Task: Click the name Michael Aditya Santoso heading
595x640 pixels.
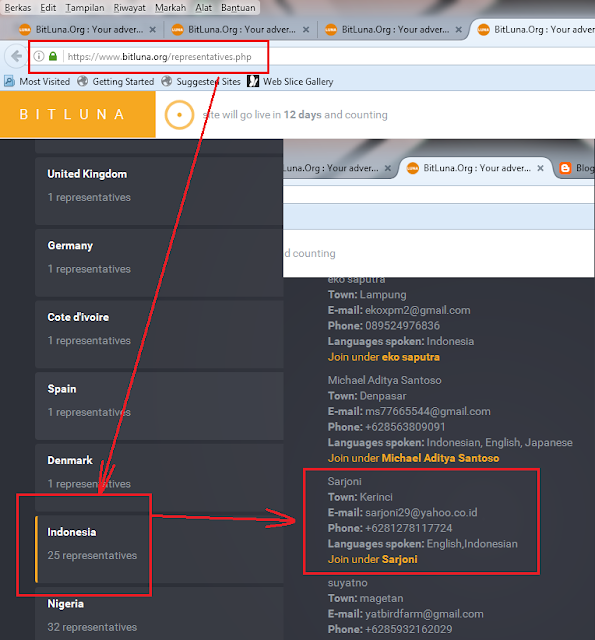Action: point(384,380)
